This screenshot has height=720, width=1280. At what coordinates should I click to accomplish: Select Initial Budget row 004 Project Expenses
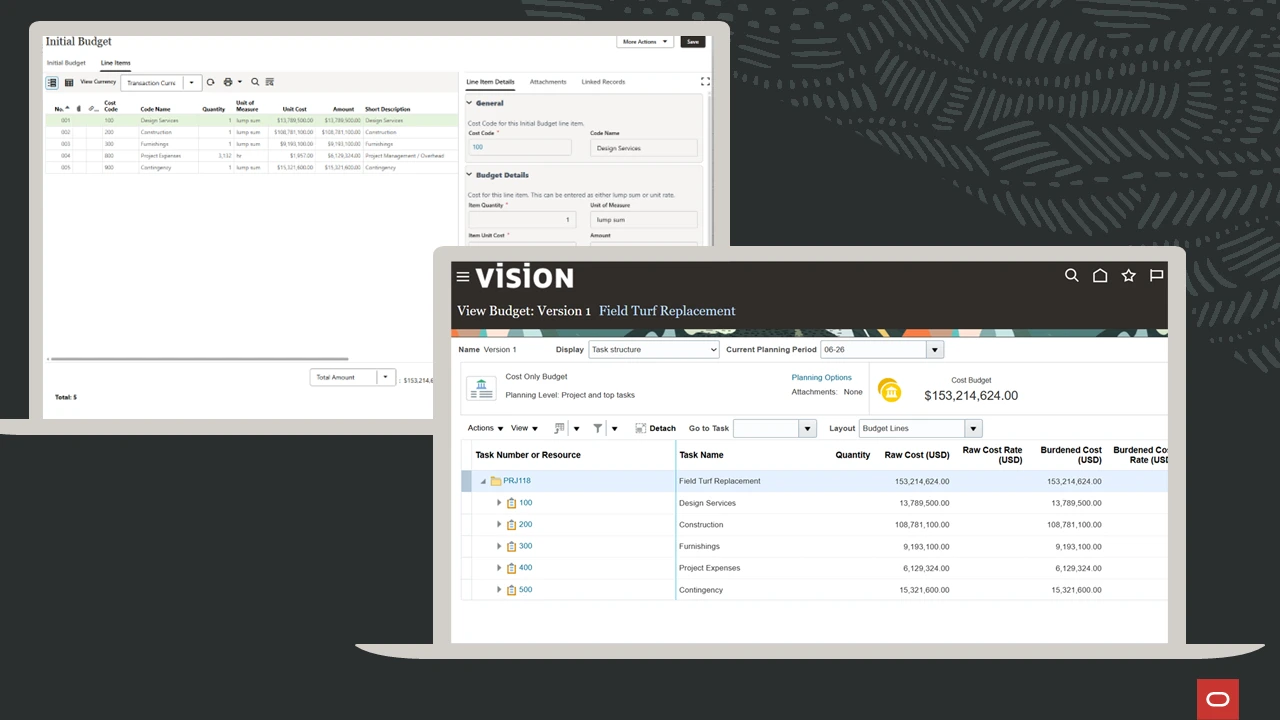click(x=250, y=156)
